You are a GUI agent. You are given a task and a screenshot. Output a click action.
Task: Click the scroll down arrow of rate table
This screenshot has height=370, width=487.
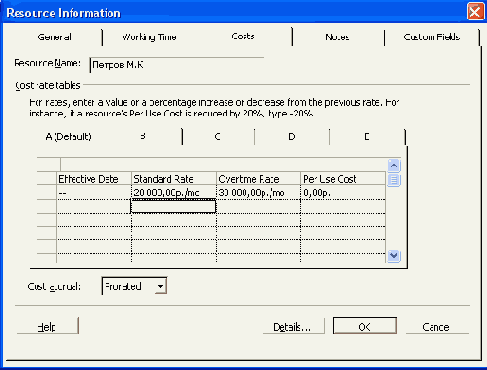point(394,256)
